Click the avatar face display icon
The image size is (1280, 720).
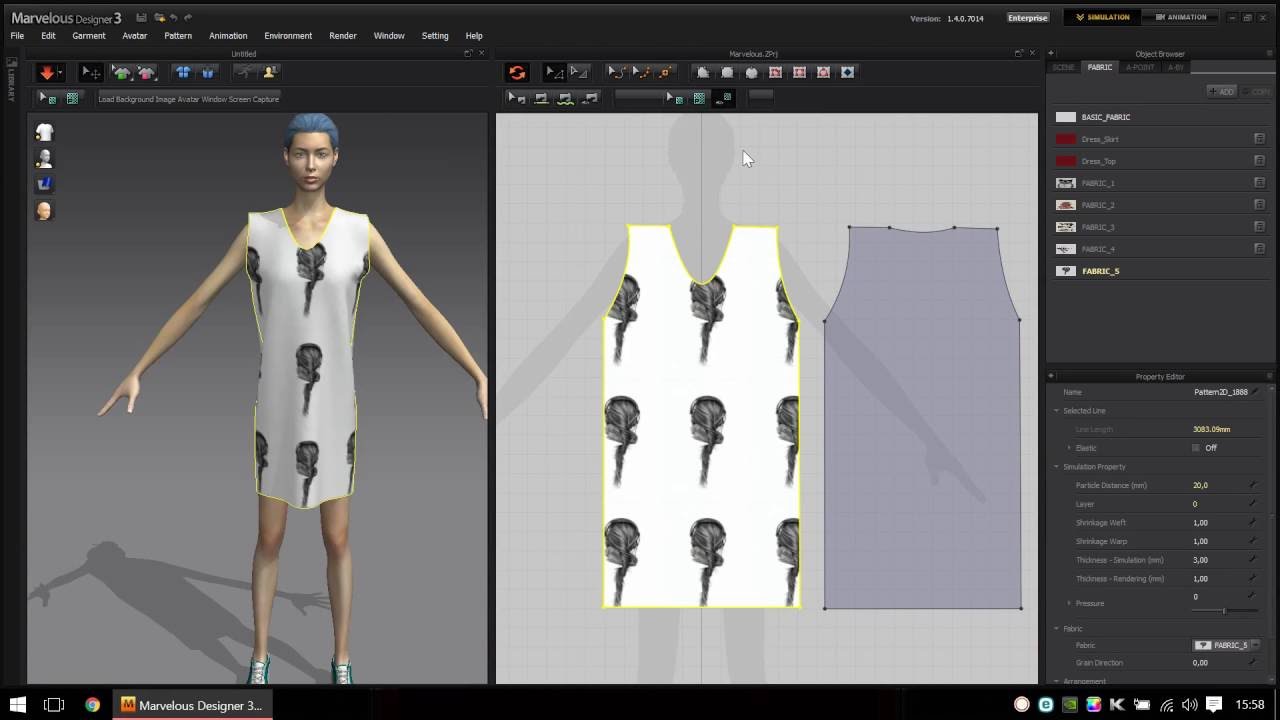tap(44, 211)
